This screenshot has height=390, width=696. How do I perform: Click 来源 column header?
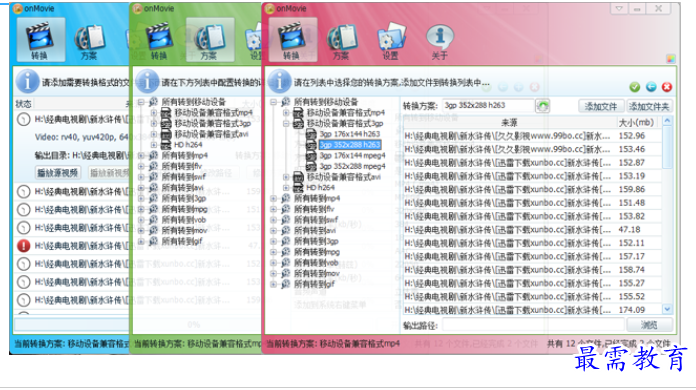click(x=510, y=122)
